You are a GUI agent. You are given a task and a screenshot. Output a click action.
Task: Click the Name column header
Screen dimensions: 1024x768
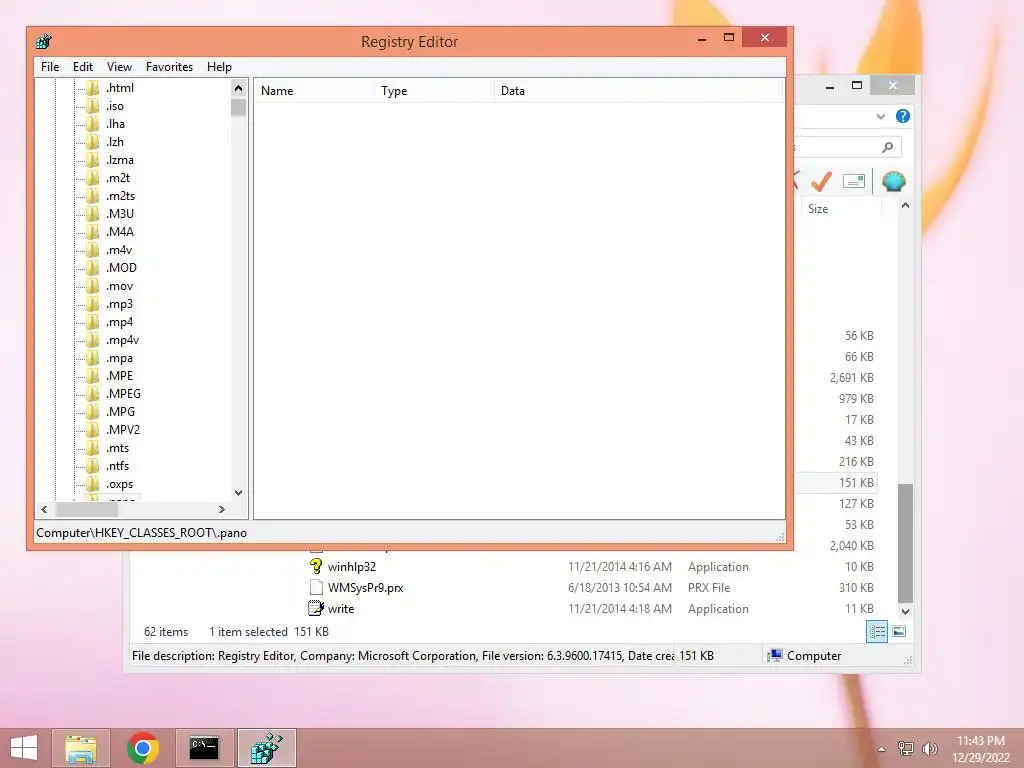tap(315, 91)
